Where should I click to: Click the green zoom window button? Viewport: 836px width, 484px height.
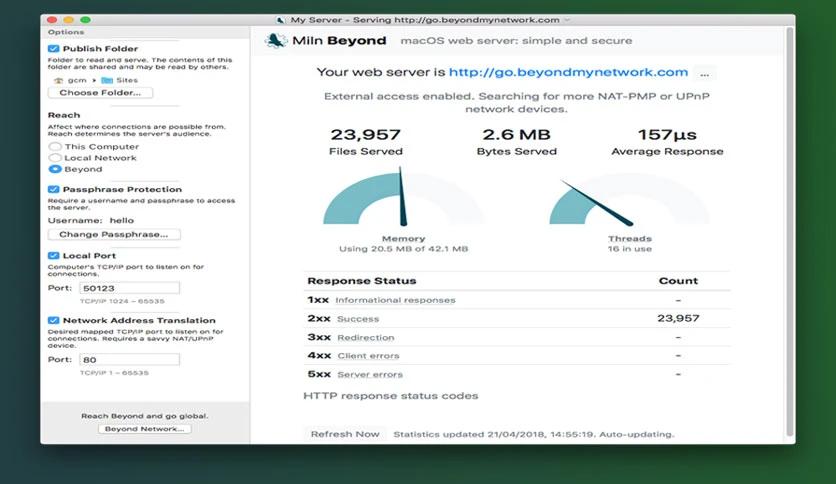tap(85, 20)
